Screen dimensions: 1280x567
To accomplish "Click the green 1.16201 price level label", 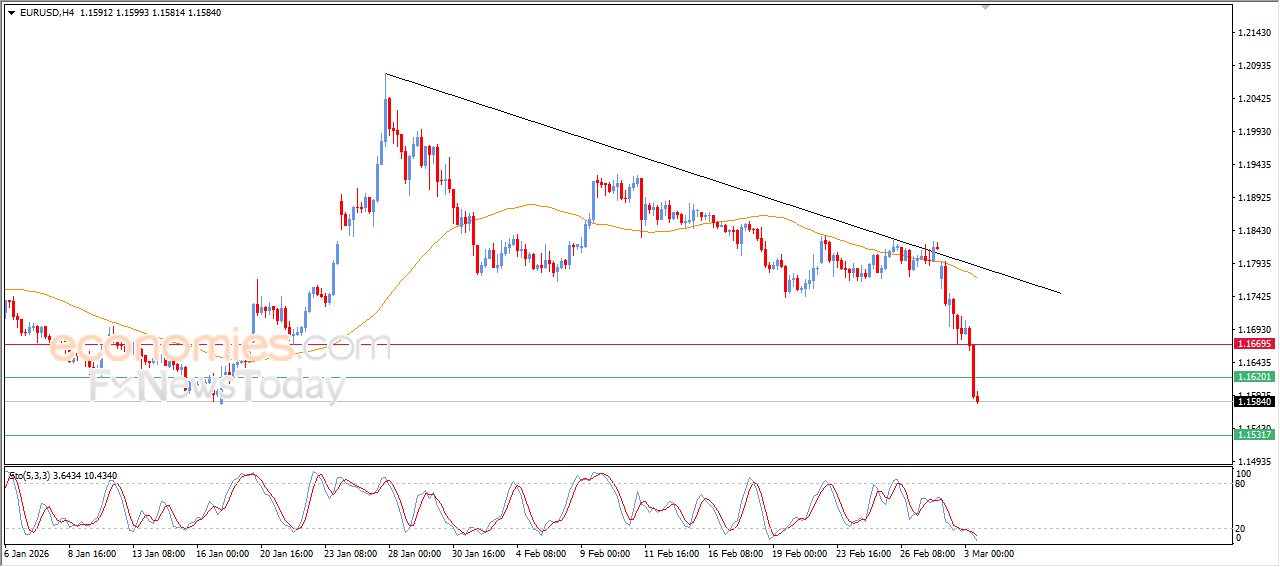I will point(1253,377).
